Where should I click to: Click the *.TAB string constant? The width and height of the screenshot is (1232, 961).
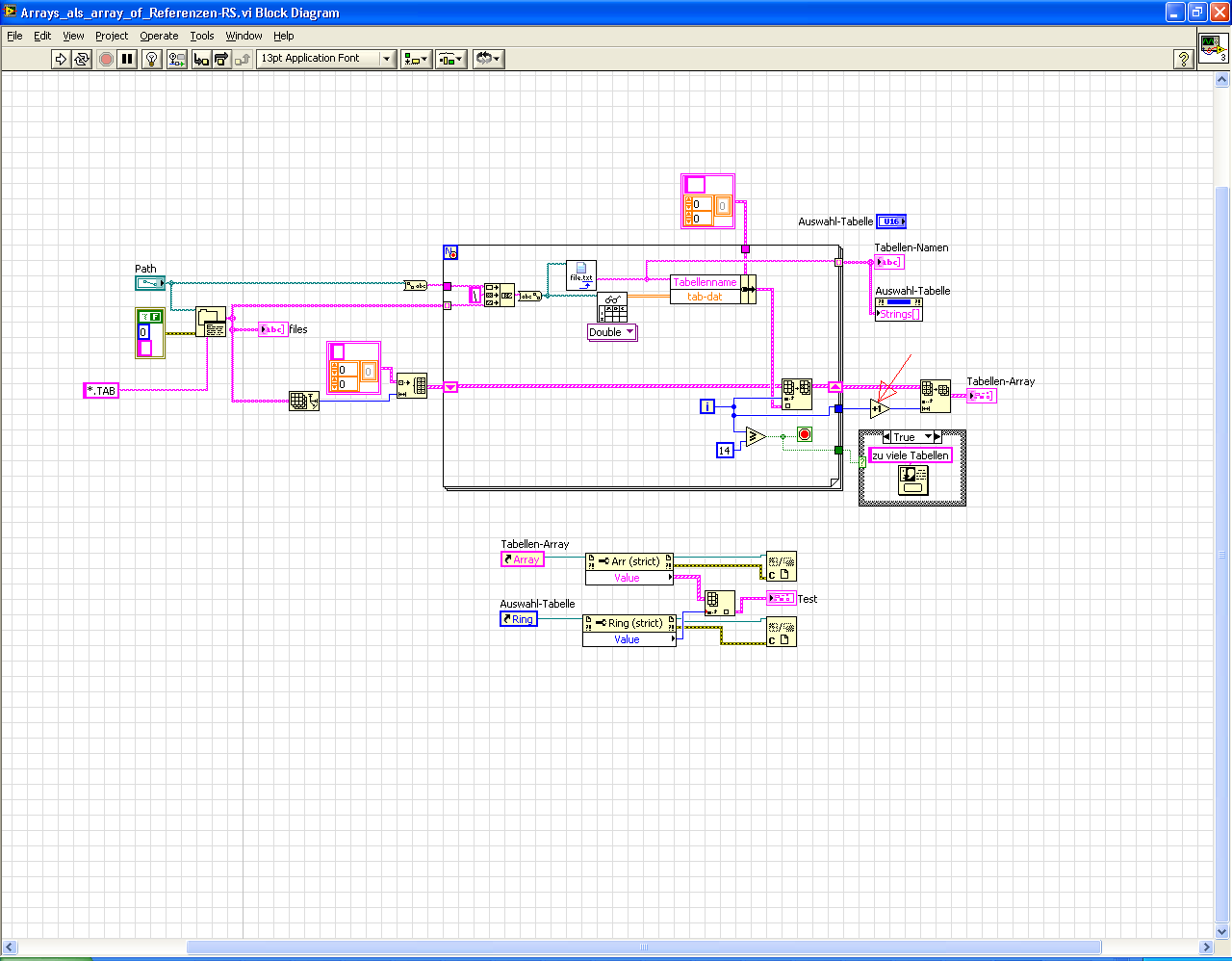tap(101, 391)
